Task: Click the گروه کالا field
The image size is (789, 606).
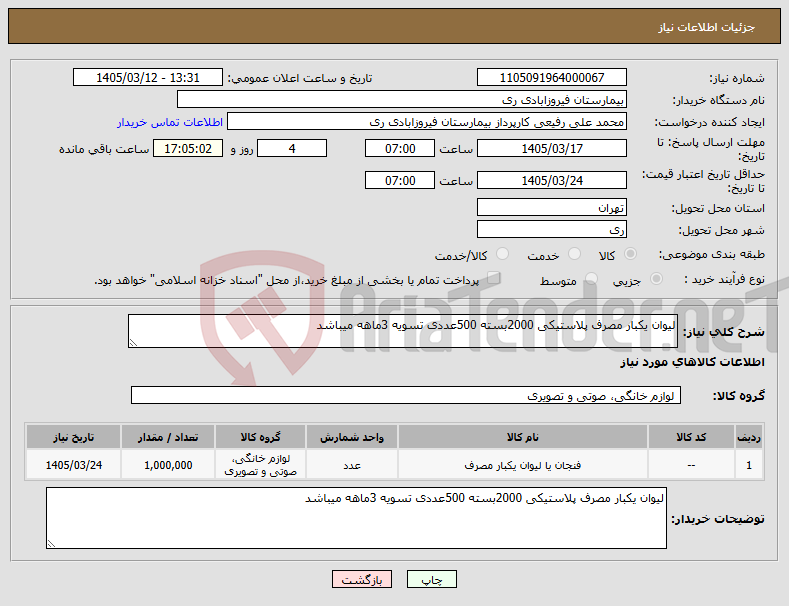Action: click(x=406, y=396)
